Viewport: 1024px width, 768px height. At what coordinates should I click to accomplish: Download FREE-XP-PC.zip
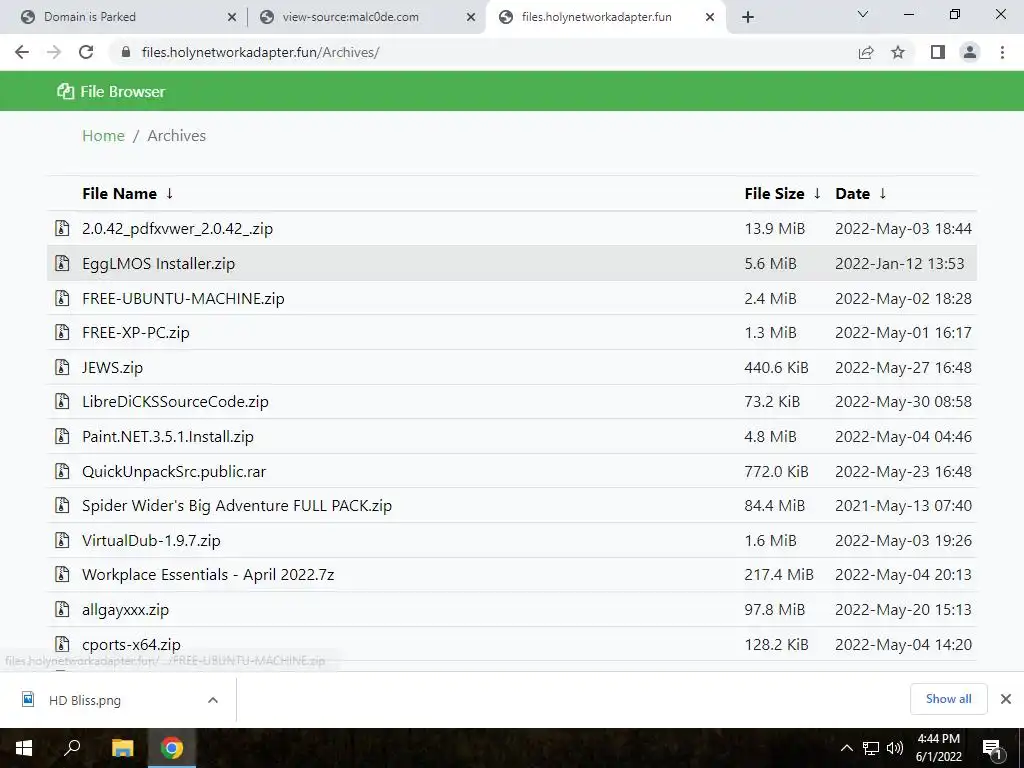tap(136, 333)
